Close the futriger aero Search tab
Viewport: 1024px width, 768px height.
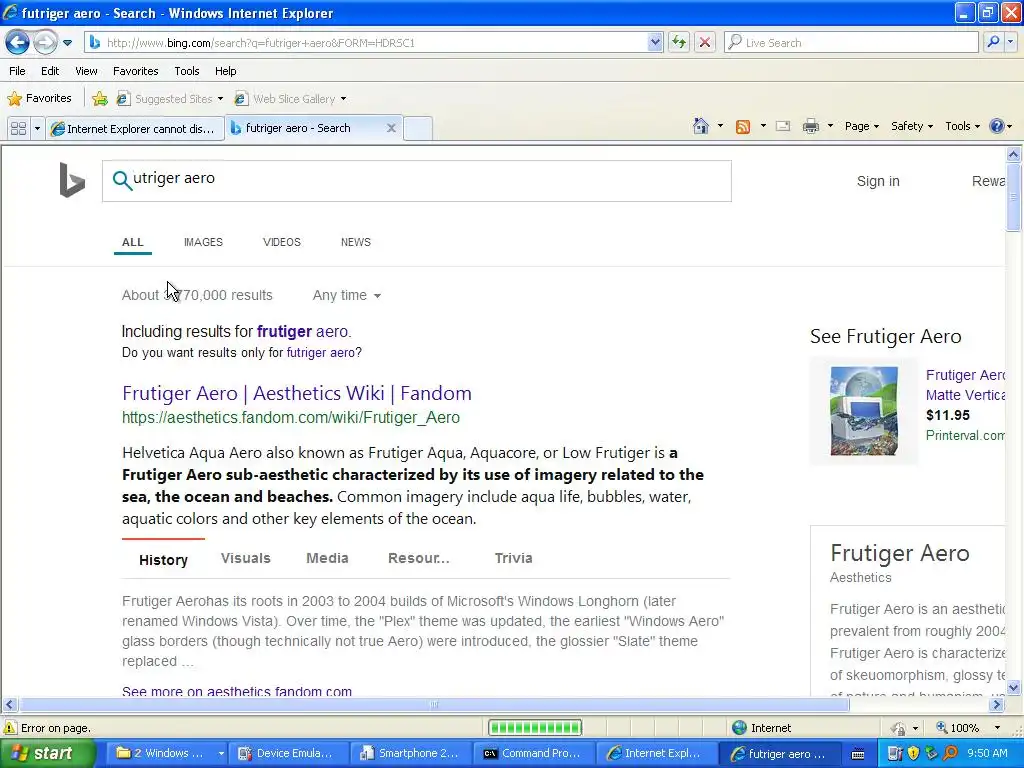(391, 128)
